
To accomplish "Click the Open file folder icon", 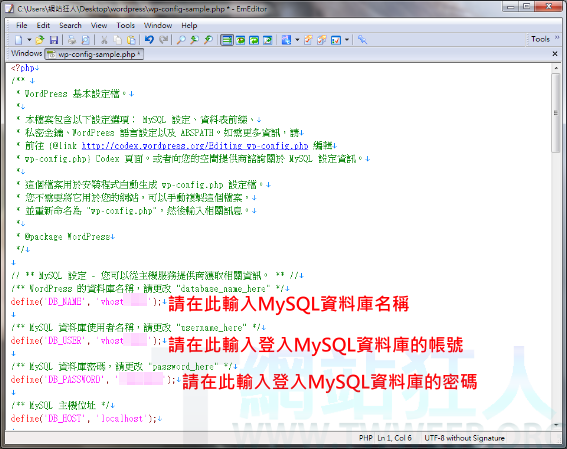I will [x=40, y=40].
